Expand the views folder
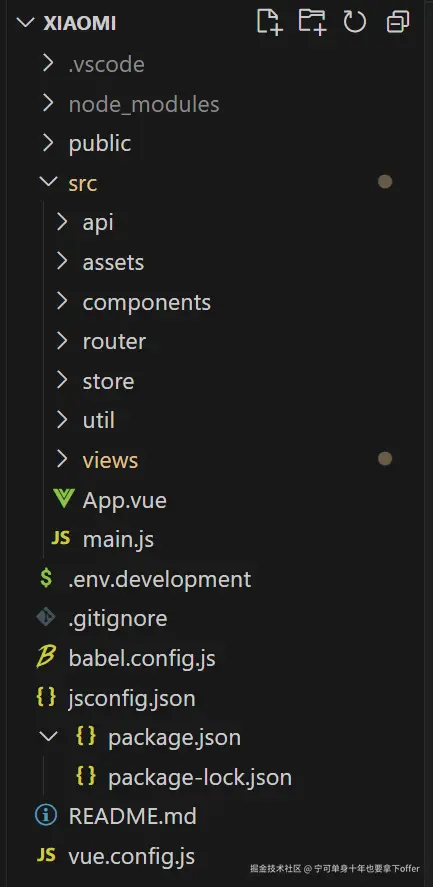The height and width of the screenshot is (887, 433). [62, 459]
